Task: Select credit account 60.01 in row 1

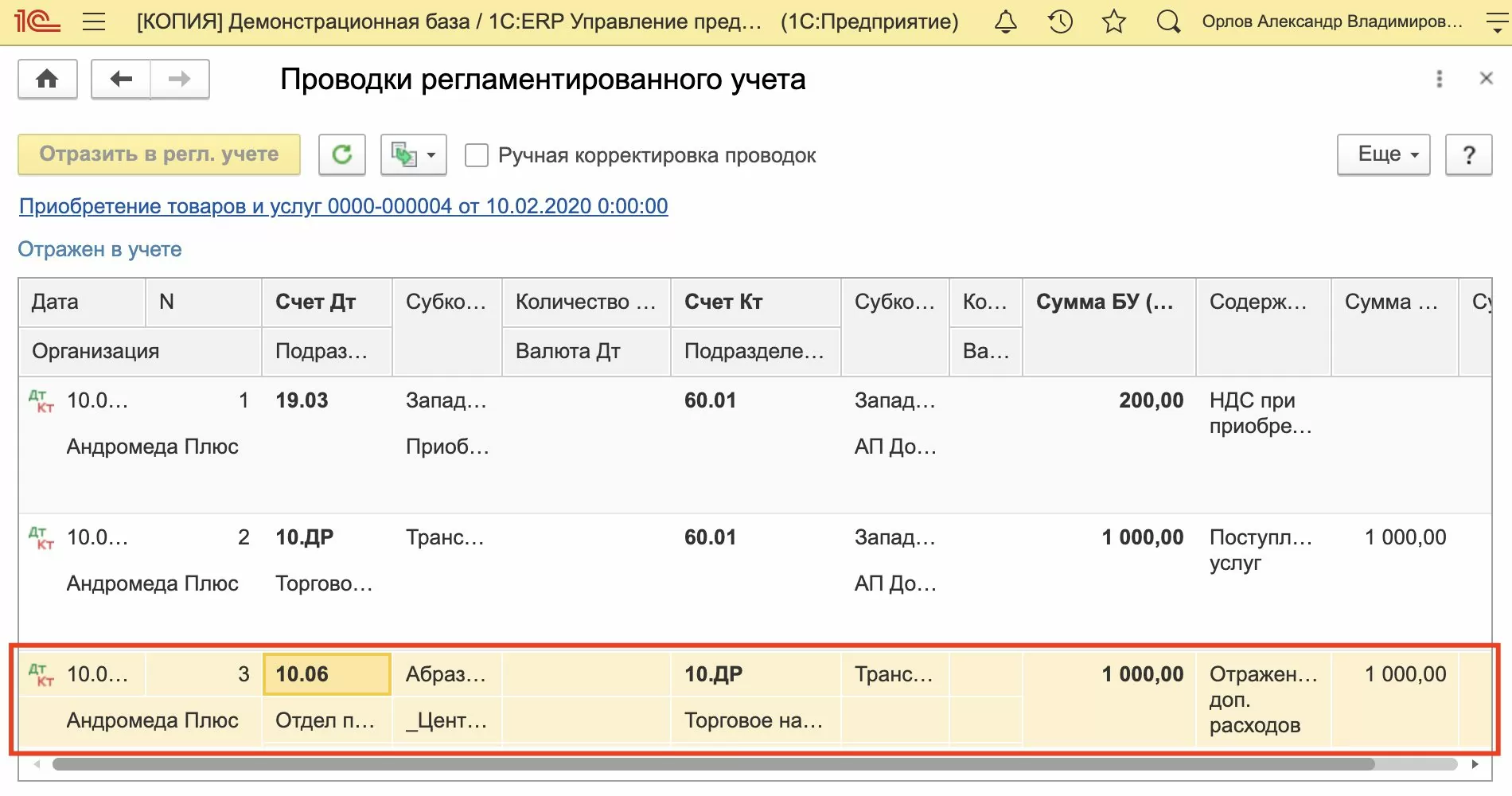Action: coord(756,400)
